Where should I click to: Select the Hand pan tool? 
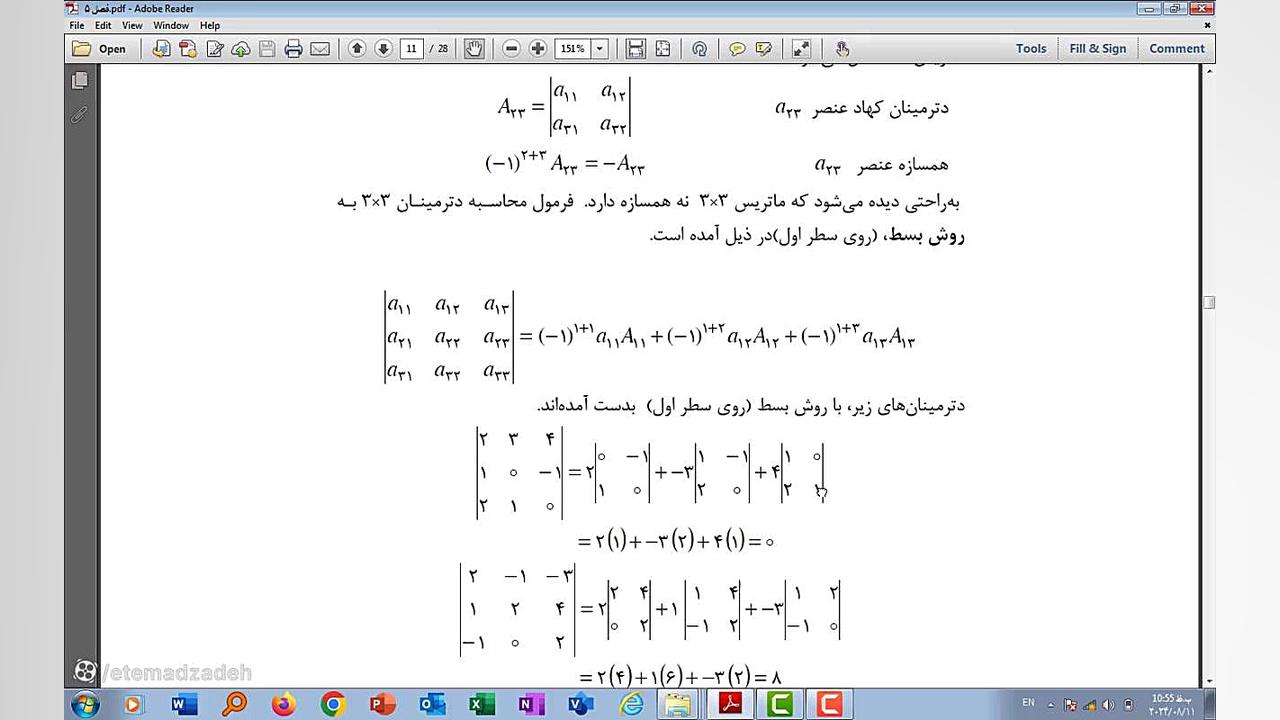click(474, 48)
